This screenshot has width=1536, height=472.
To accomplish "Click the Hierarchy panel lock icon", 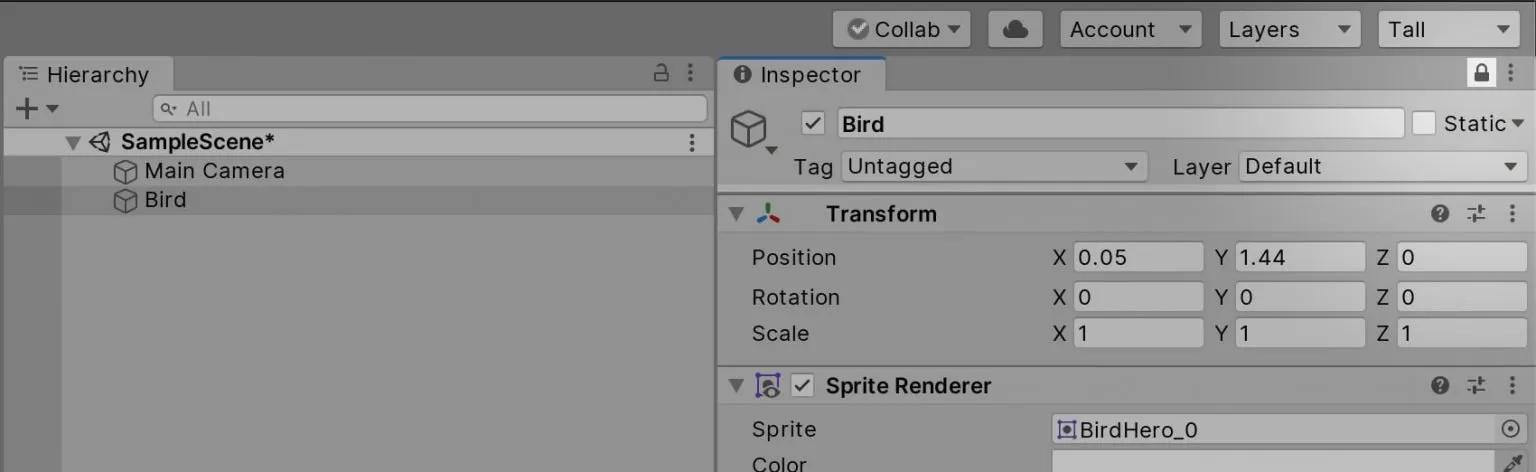I will point(661,73).
